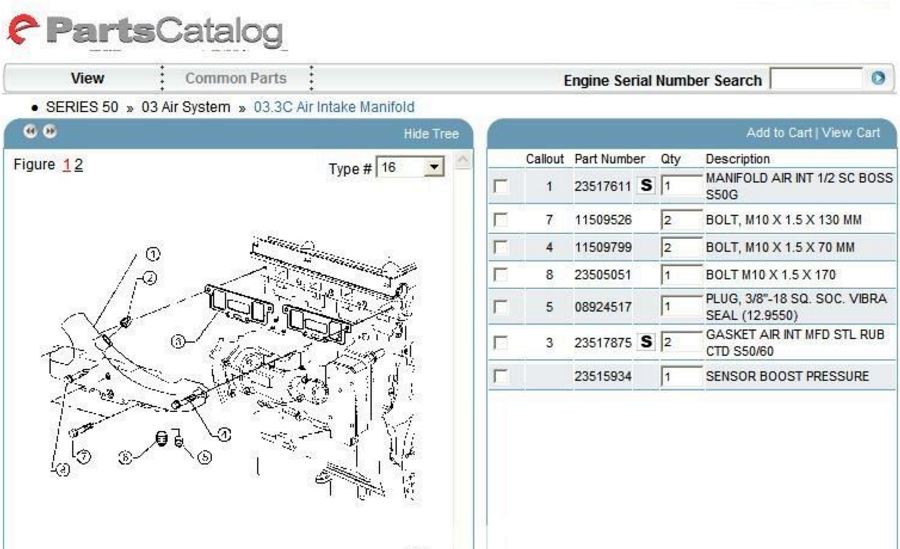Screen dimensions: 900x549
Task: Click the ePartsCatalog logo
Action: tap(145, 30)
